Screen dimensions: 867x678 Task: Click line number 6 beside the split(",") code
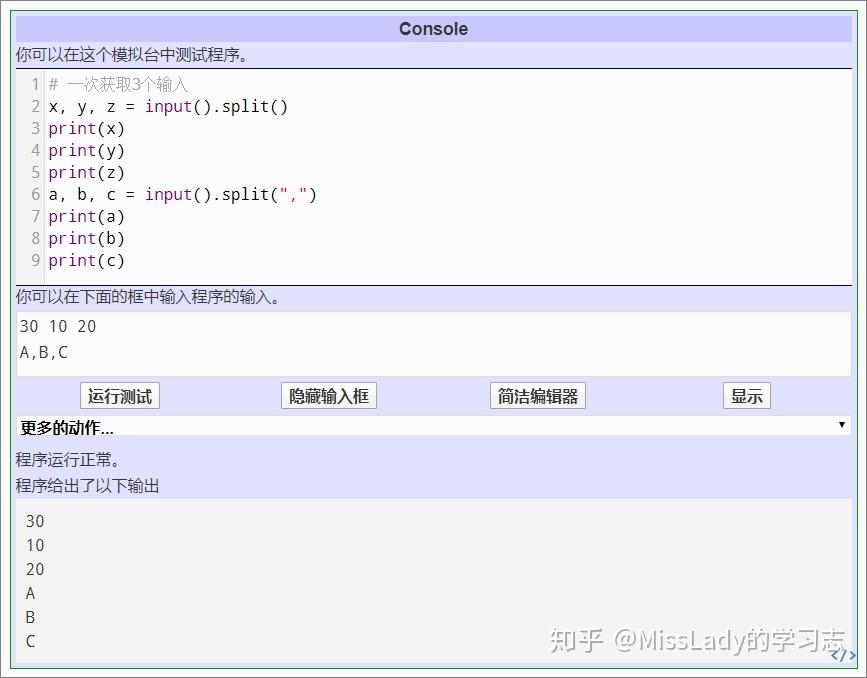[x=34, y=194]
